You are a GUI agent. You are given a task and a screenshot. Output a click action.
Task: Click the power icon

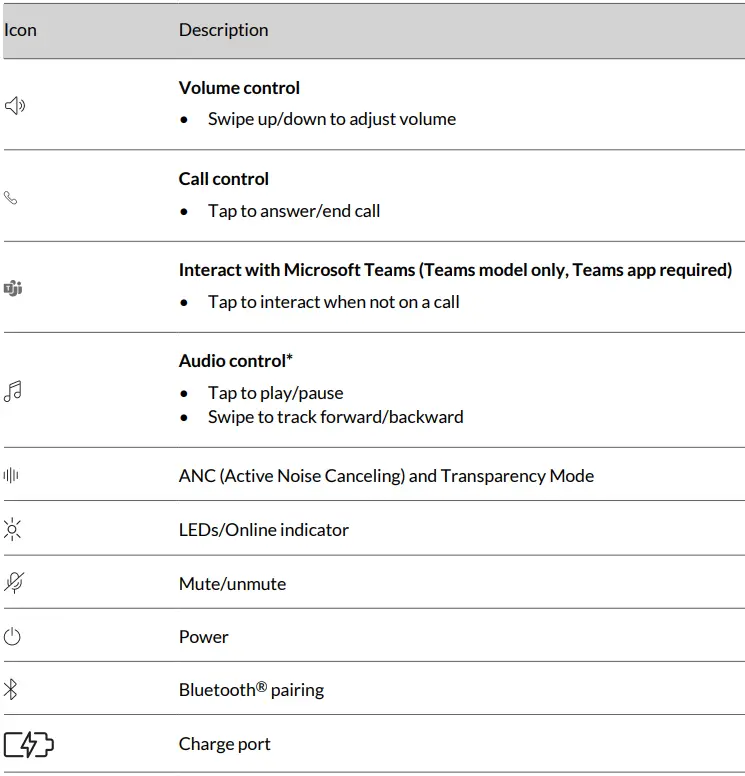[12, 637]
